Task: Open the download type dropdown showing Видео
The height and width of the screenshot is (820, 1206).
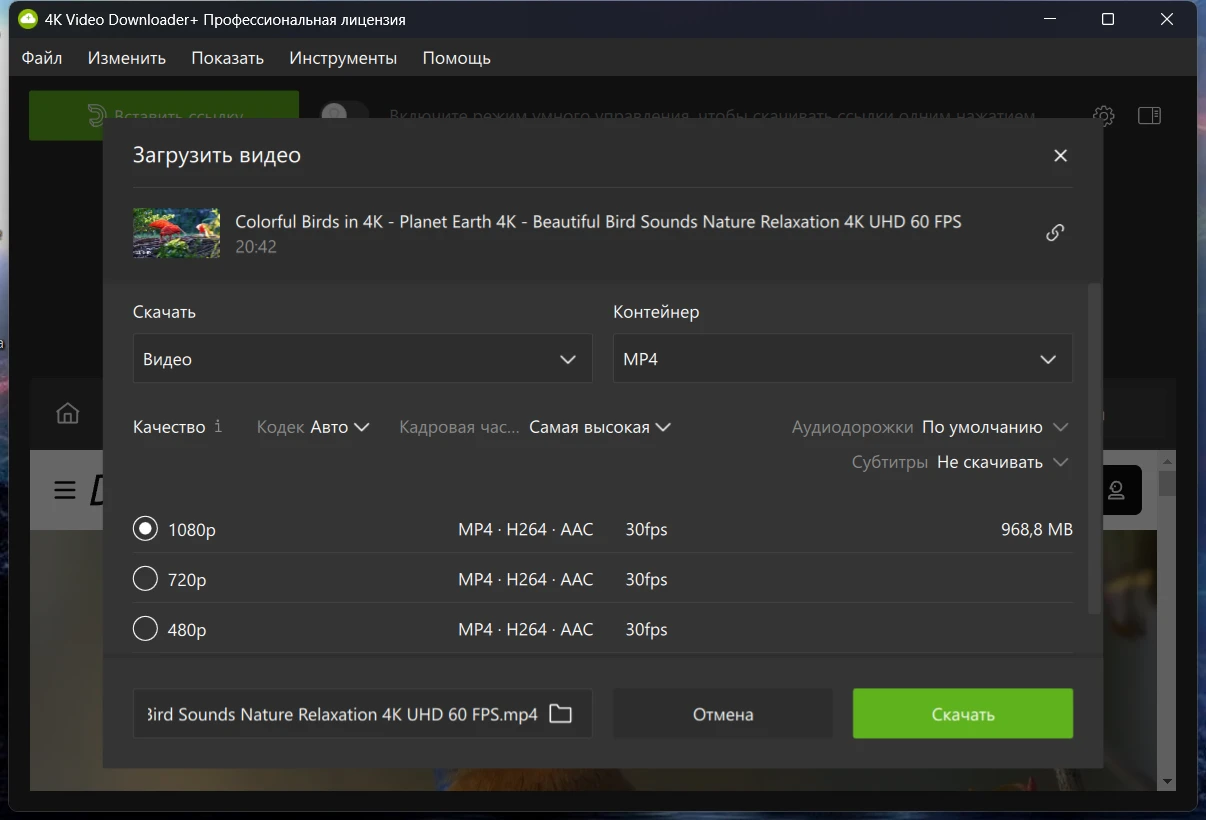Action: coord(362,359)
